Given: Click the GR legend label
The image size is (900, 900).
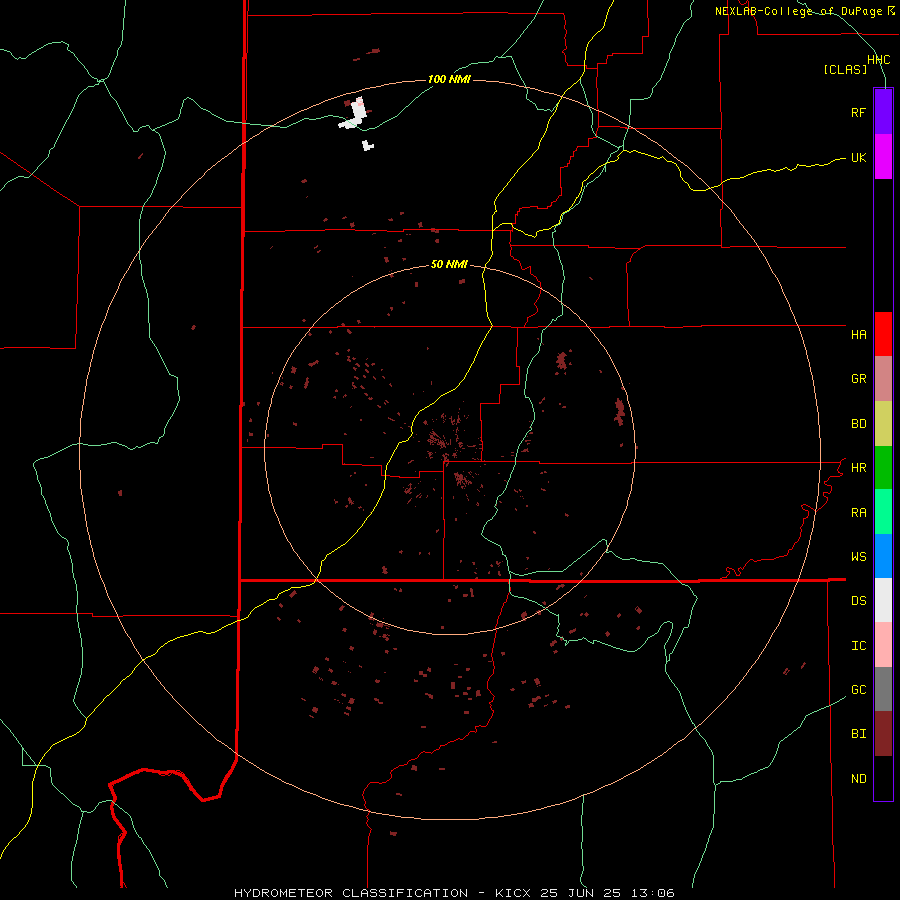Looking at the screenshot, I should coord(858,379).
